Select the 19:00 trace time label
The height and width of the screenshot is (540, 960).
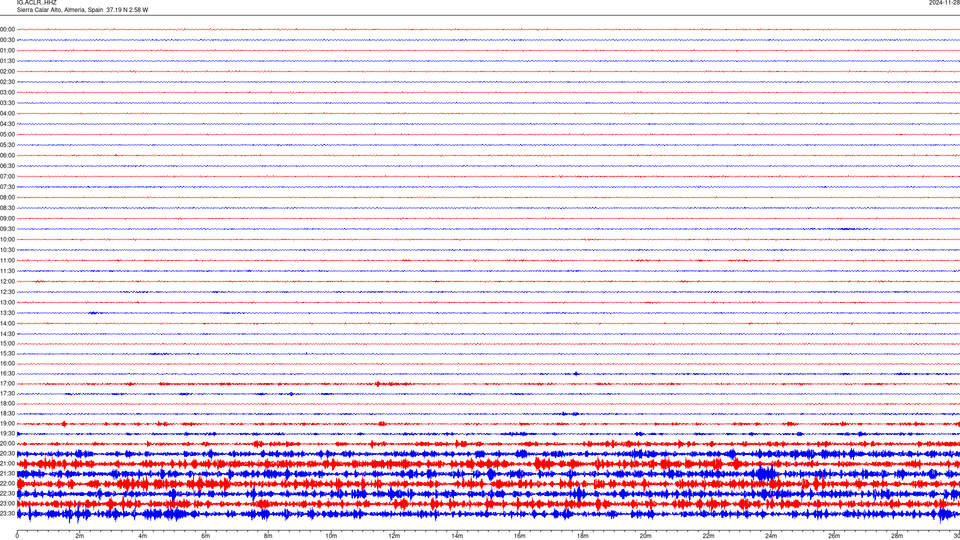click(7, 424)
